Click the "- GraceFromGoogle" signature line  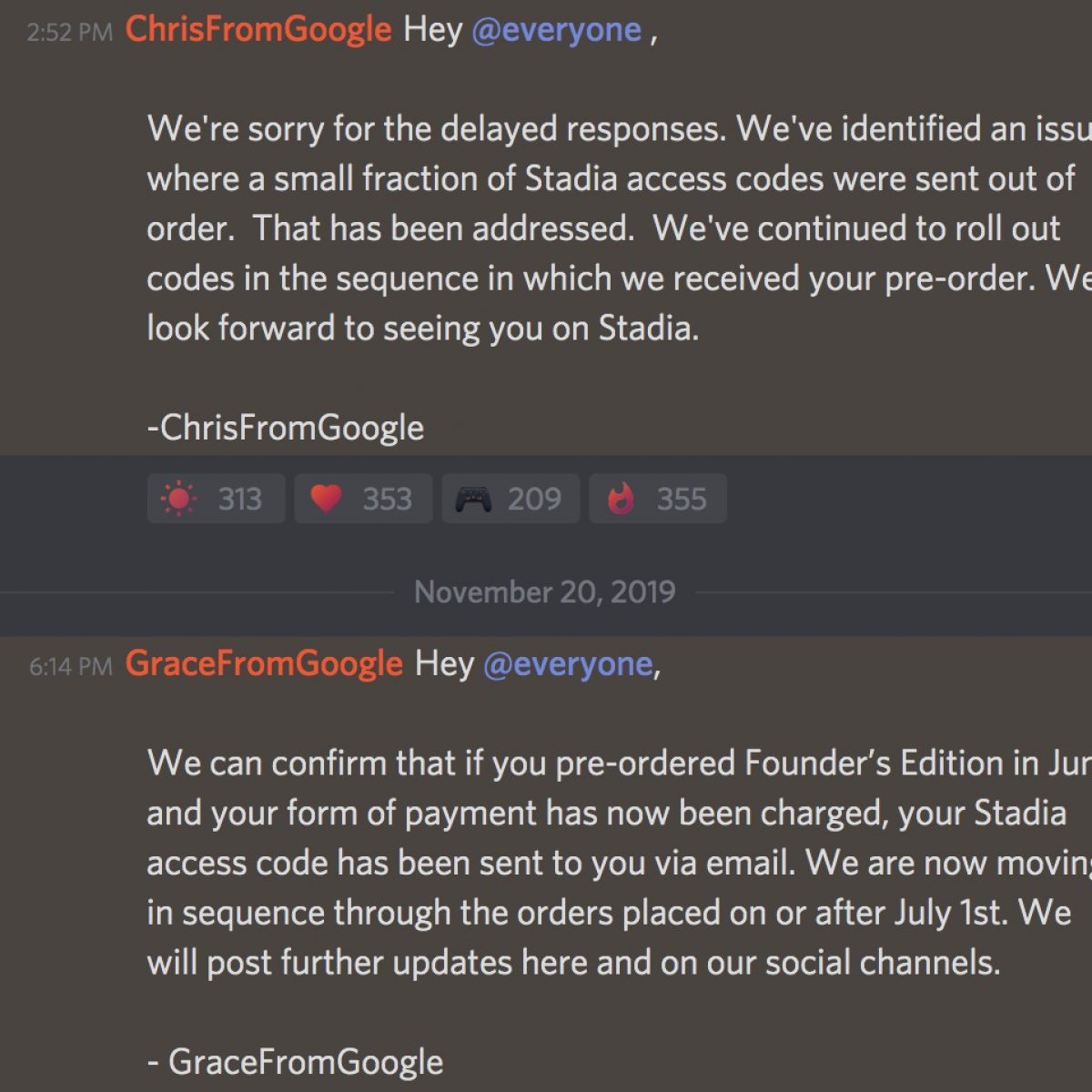click(x=295, y=1062)
